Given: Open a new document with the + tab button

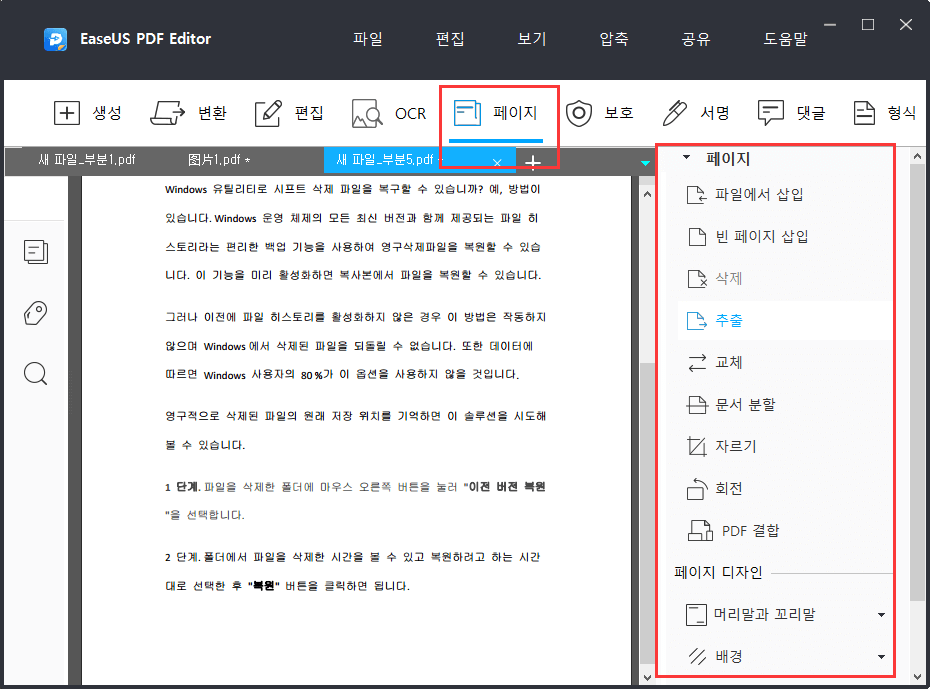Looking at the screenshot, I should point(533,161).
